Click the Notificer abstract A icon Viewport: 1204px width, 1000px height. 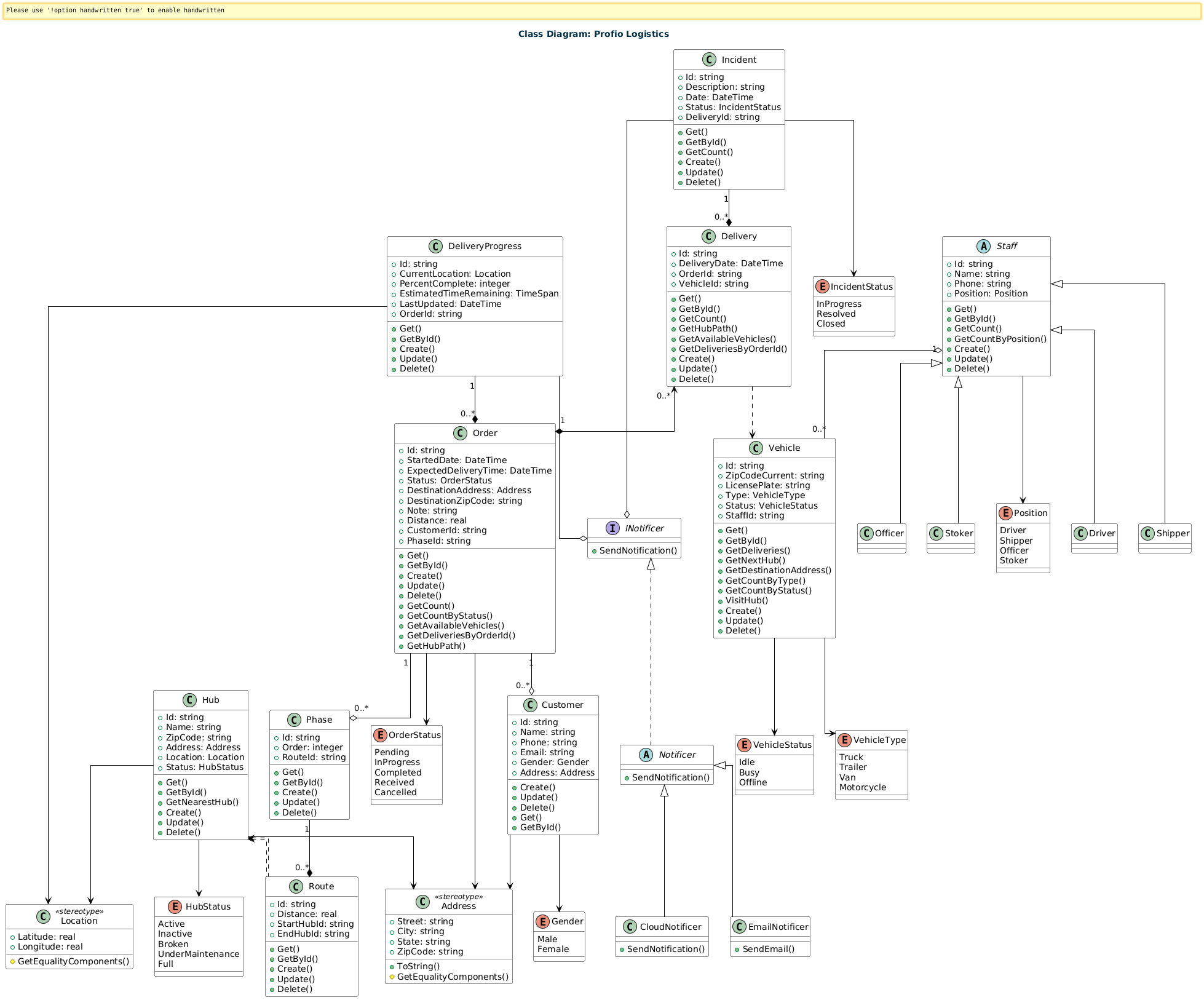[x=646, y=755]
